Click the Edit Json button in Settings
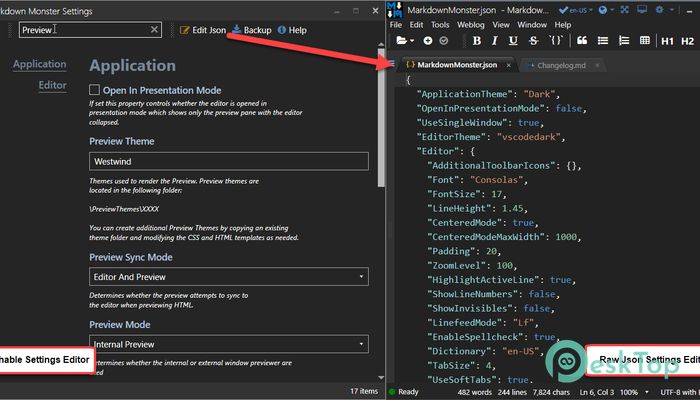700x400 pixels. click(203, 30)
